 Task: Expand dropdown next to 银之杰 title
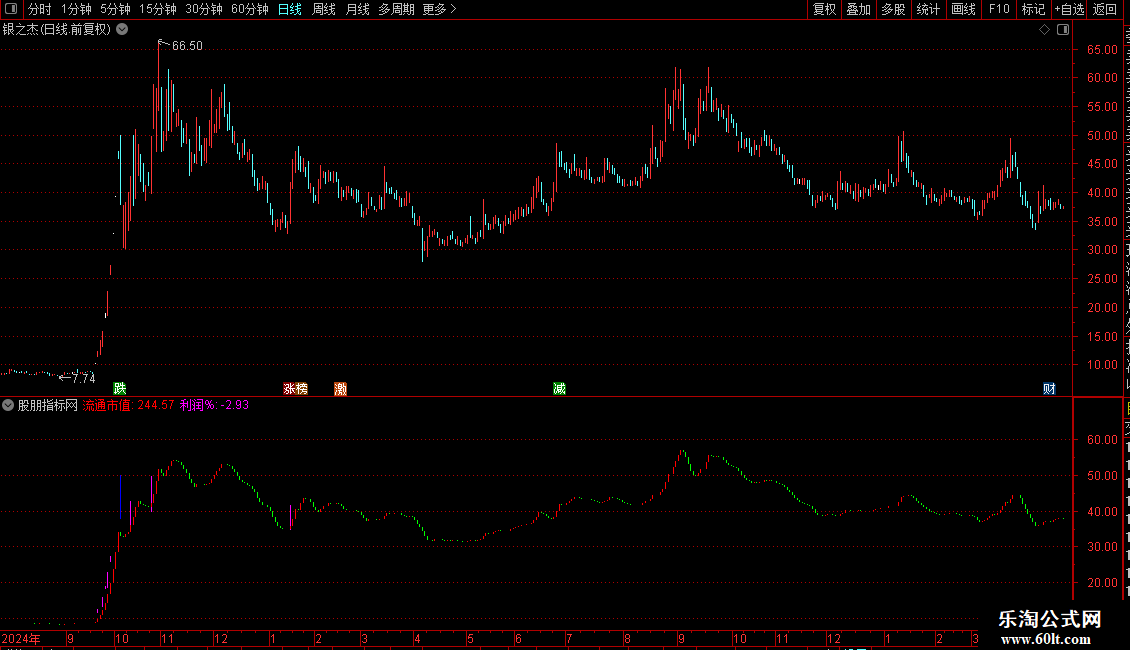point(123,30)
